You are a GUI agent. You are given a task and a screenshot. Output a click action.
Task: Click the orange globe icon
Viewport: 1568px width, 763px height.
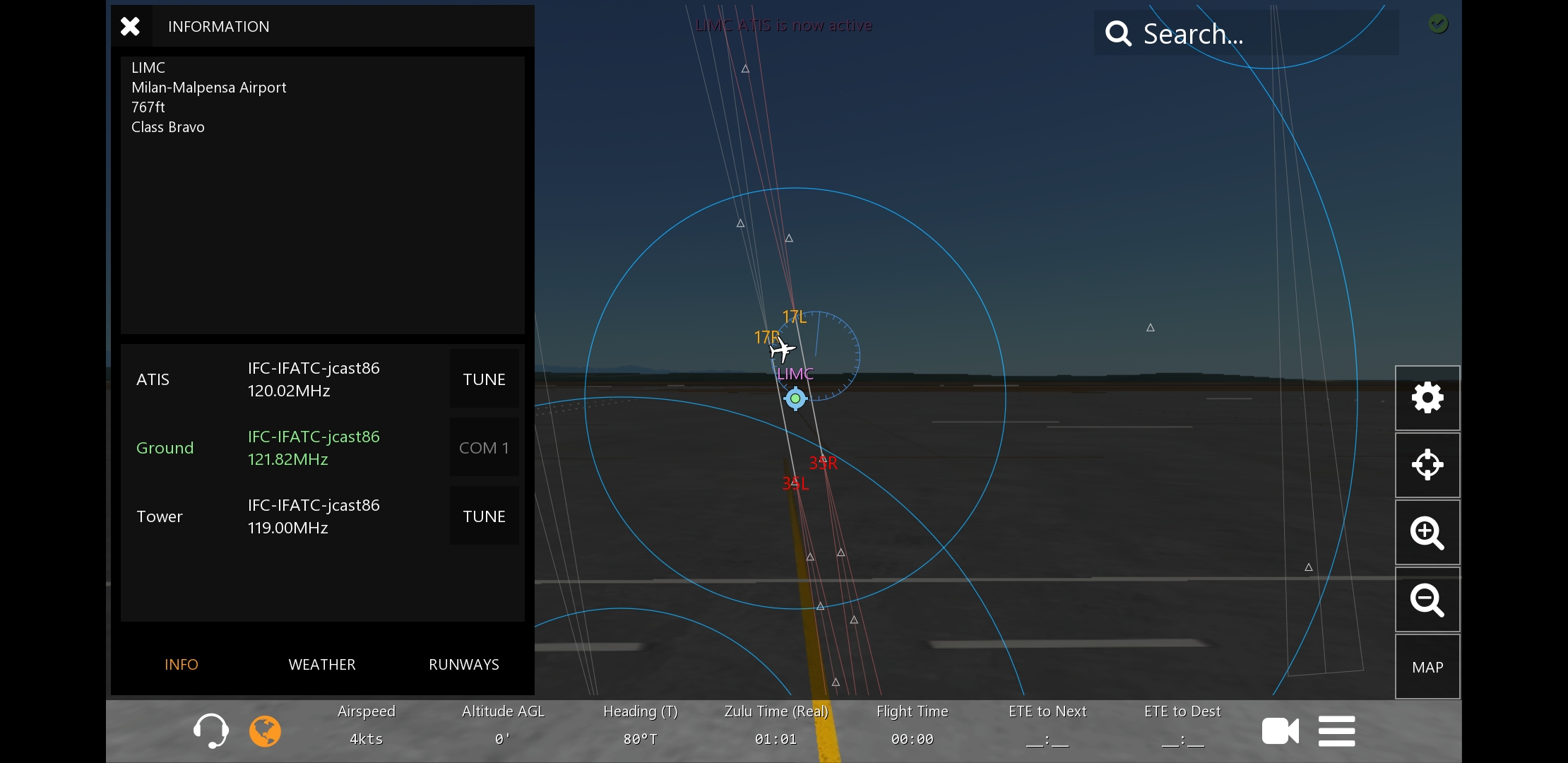(x=265, y=731)
